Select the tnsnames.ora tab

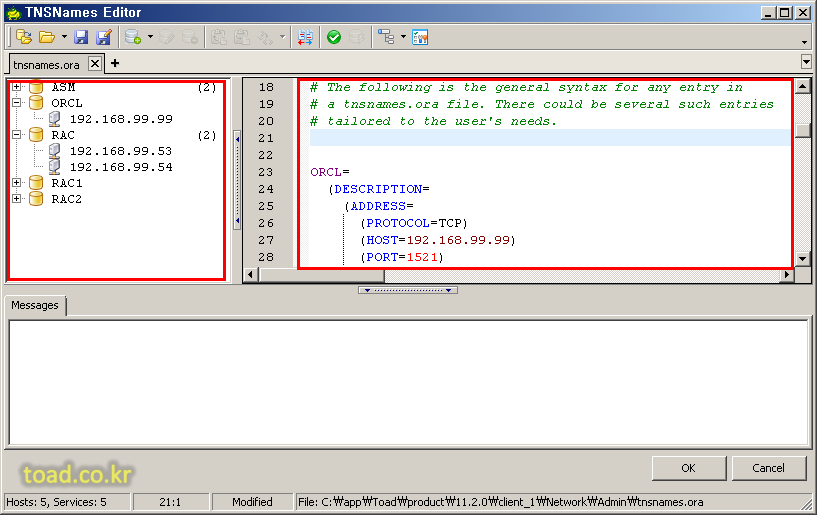(x=46, y=65)
